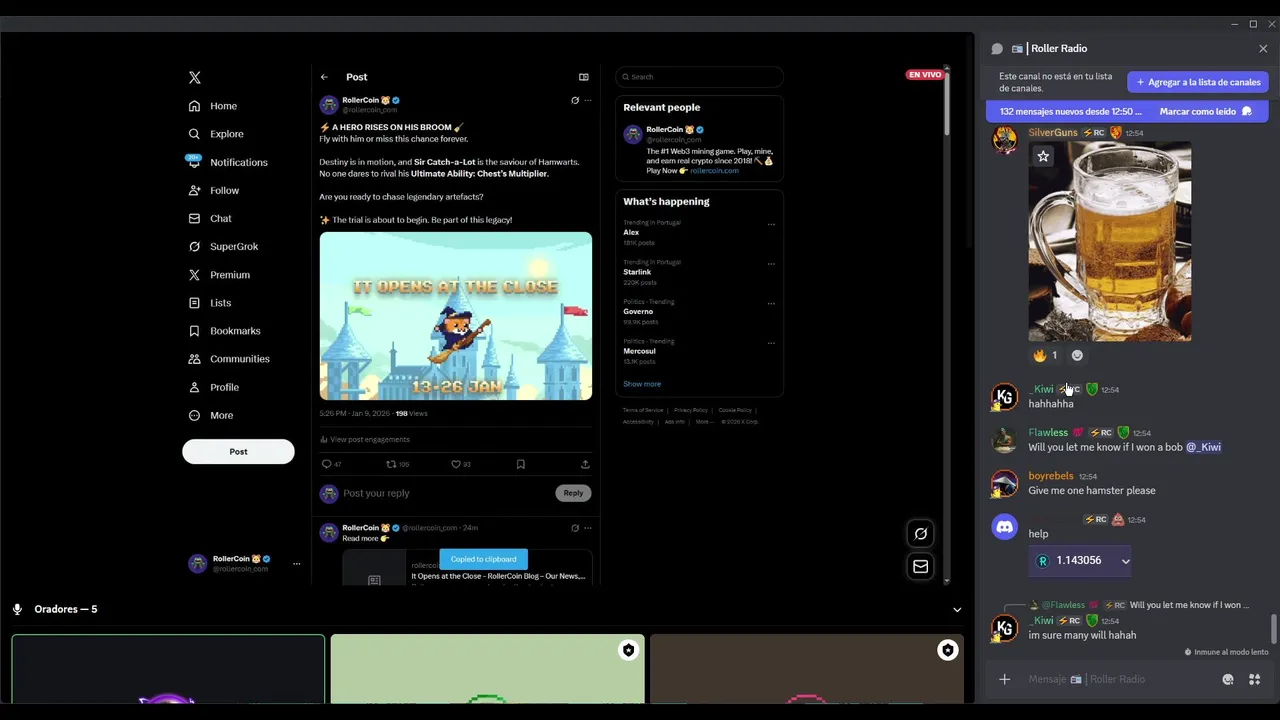Image resolution: width=1280 pixels, height=720 pixels.
Task: Click Show more under What's happening
Action: click(642, 384)
